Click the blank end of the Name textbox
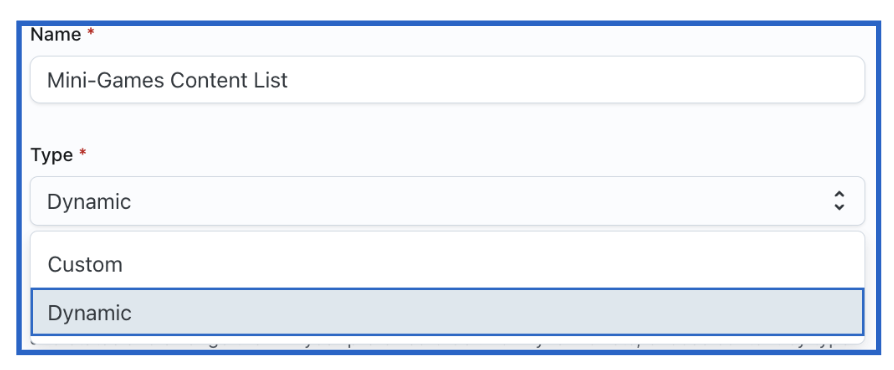The height and width of the screenshot is (370, 894). pyautogui.click(x=576, y=80)
